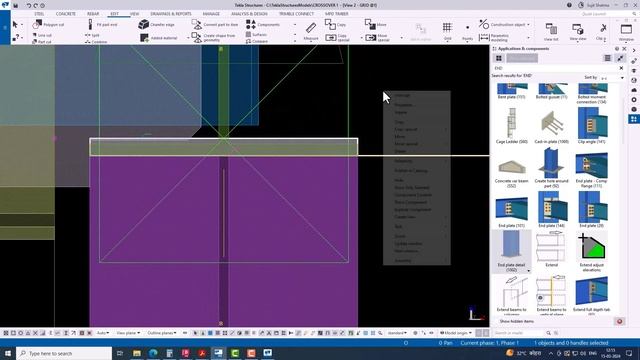640x360 pixels.
Task: Click the Combine command
Action: click(x=96, y=42)
